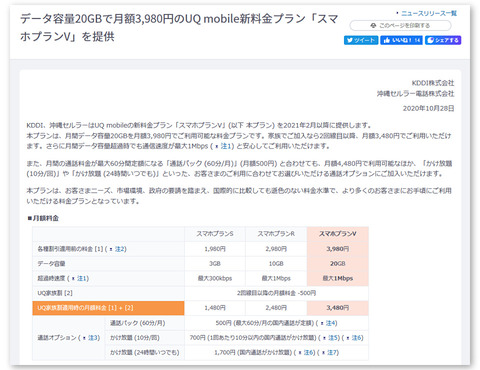The height and width of the screenshot is (370, 480).
Task: Open the 注4 link in the 通話パック row
Action: click(x=331, y=323)
